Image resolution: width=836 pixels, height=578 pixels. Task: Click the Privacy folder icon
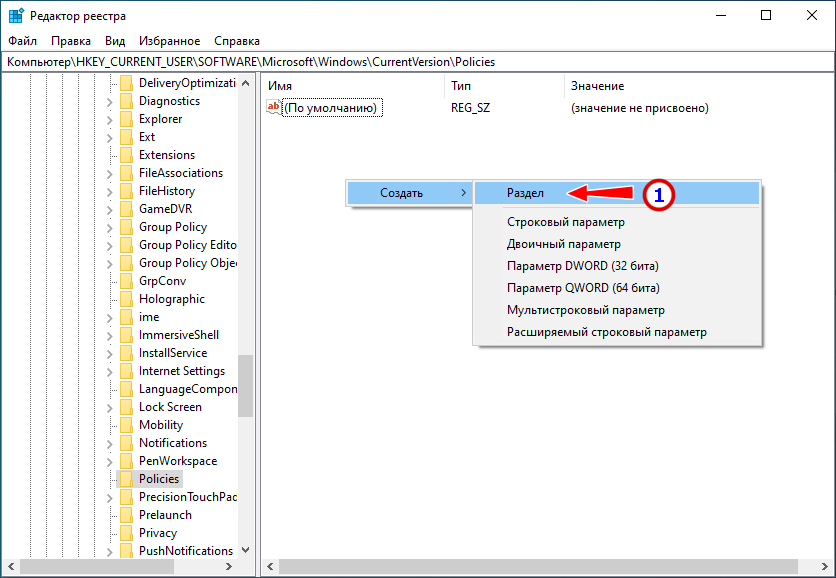click(x=126, y=534)
